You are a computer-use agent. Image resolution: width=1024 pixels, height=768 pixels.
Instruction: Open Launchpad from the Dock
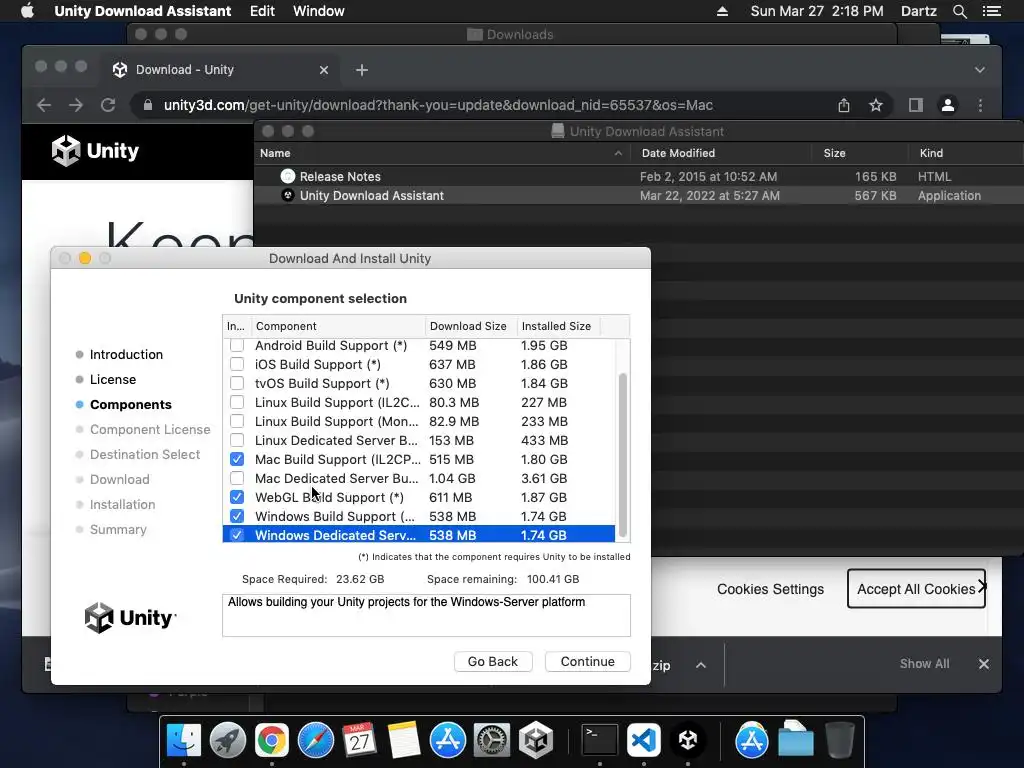click(228, 741)
